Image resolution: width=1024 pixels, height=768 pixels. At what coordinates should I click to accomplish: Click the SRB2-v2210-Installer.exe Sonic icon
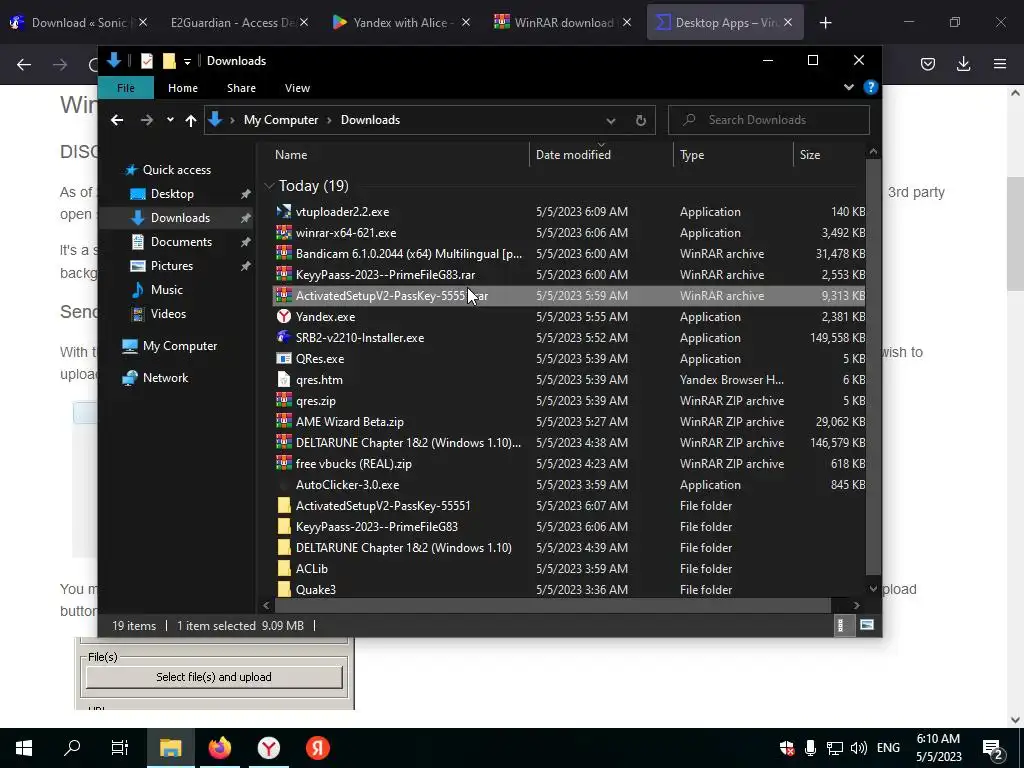point(283,338)
